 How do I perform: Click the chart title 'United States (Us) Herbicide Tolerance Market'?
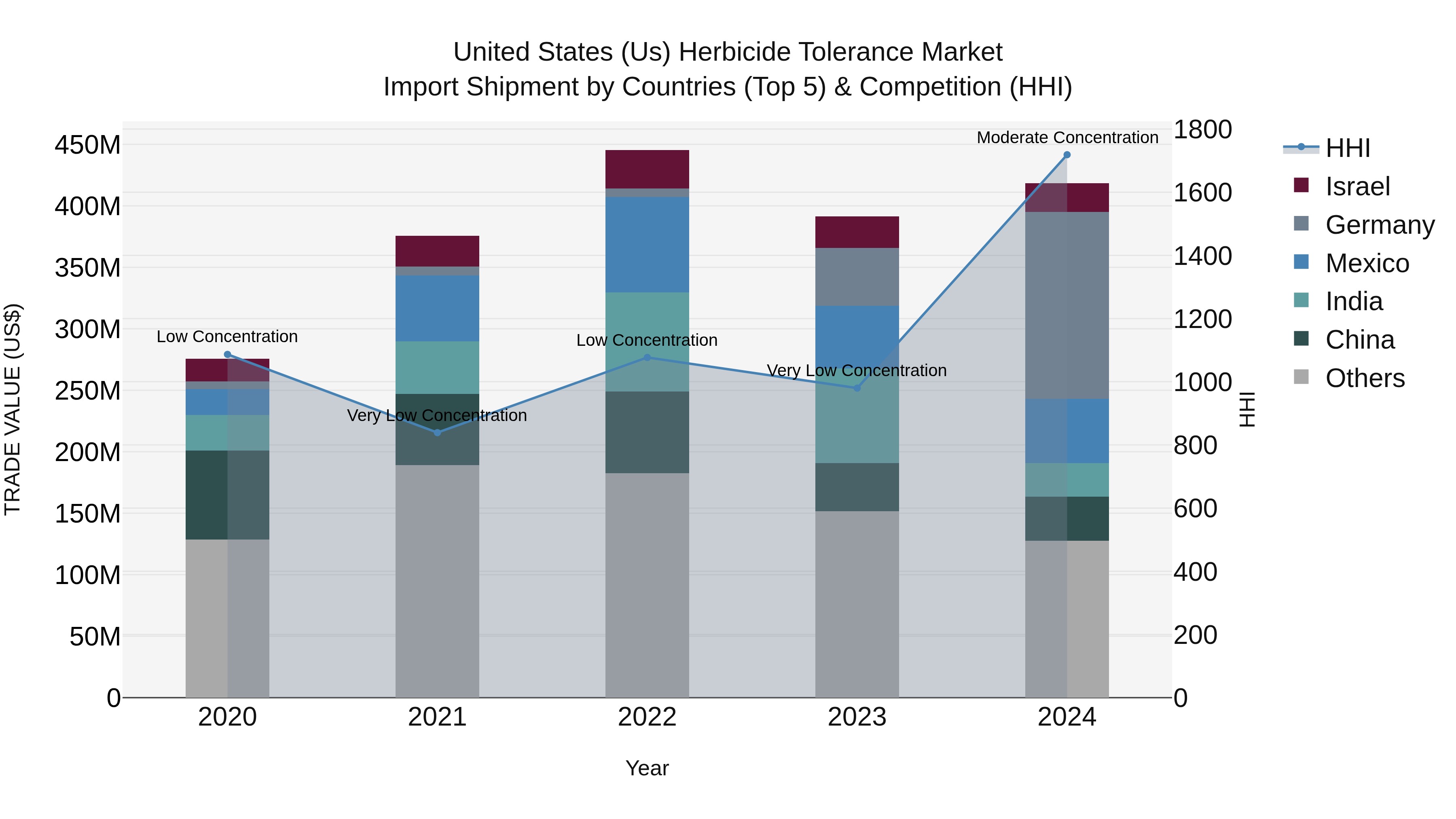point(728,52)
